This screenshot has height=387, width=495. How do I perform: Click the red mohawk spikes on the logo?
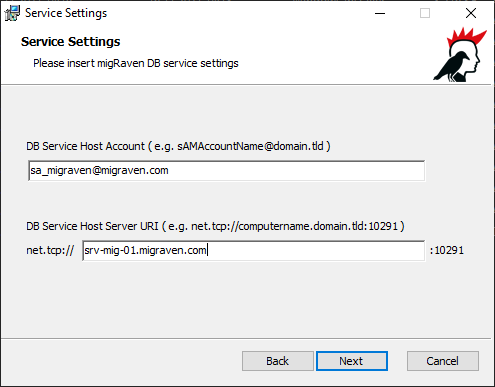[x=466, y=36]
